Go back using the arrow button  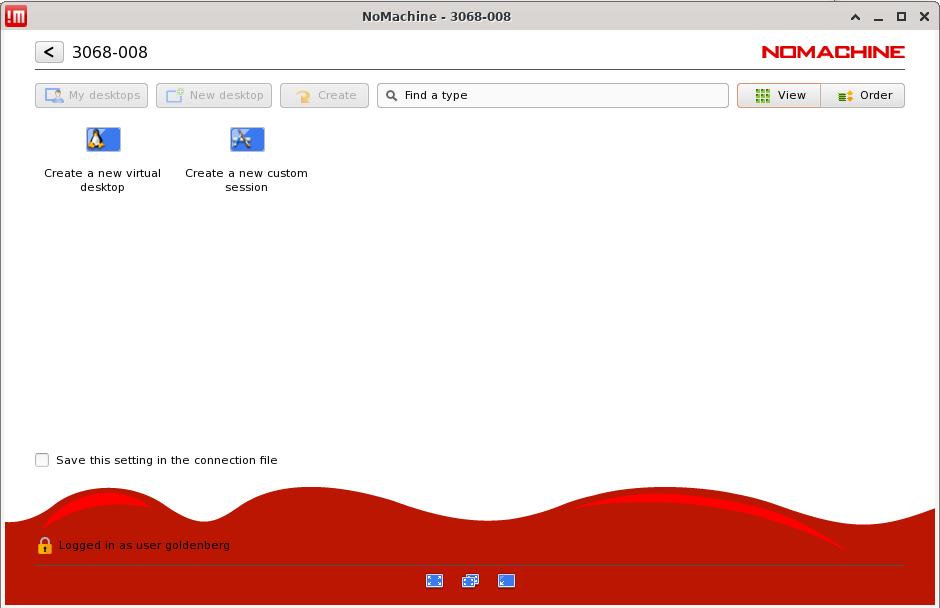point(49,52)
